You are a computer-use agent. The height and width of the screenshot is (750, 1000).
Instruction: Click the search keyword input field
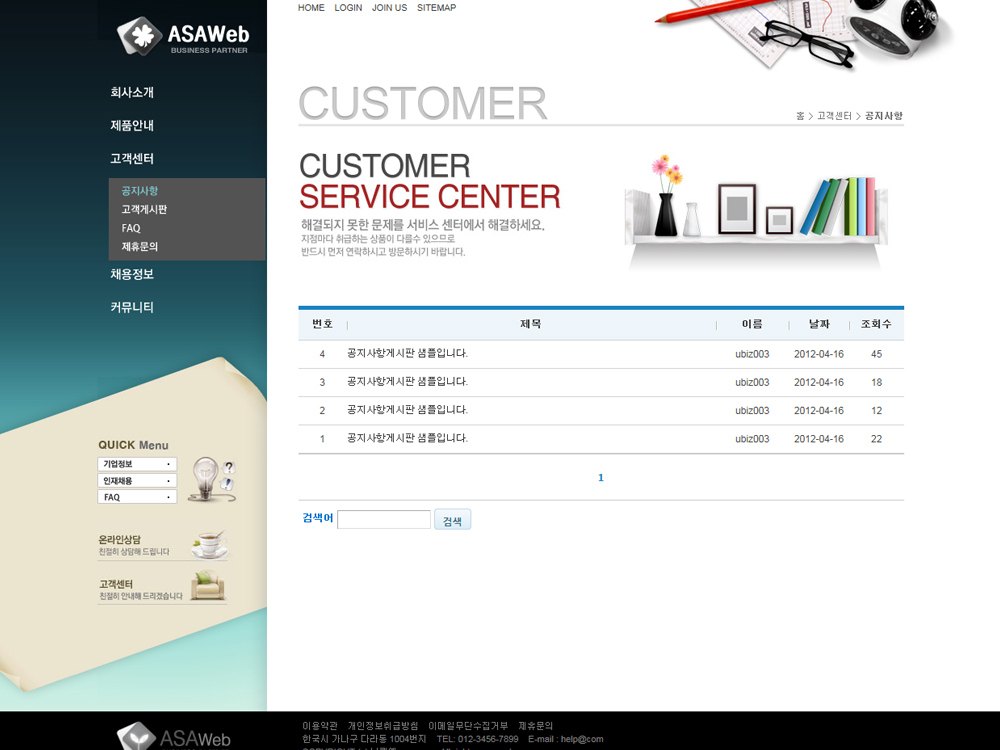point(384,520)
